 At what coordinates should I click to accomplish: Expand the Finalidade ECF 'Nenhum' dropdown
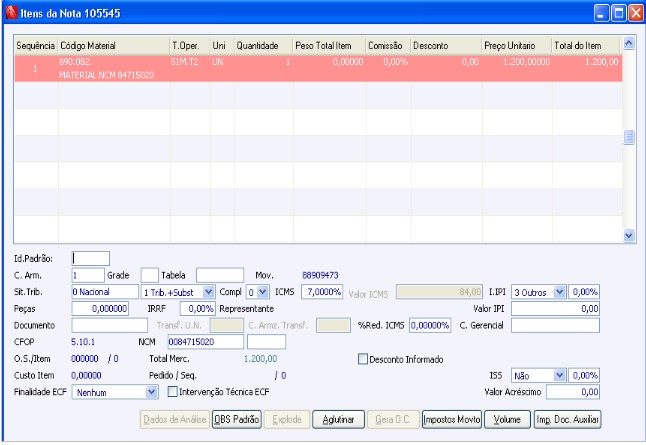coord(152,392)
